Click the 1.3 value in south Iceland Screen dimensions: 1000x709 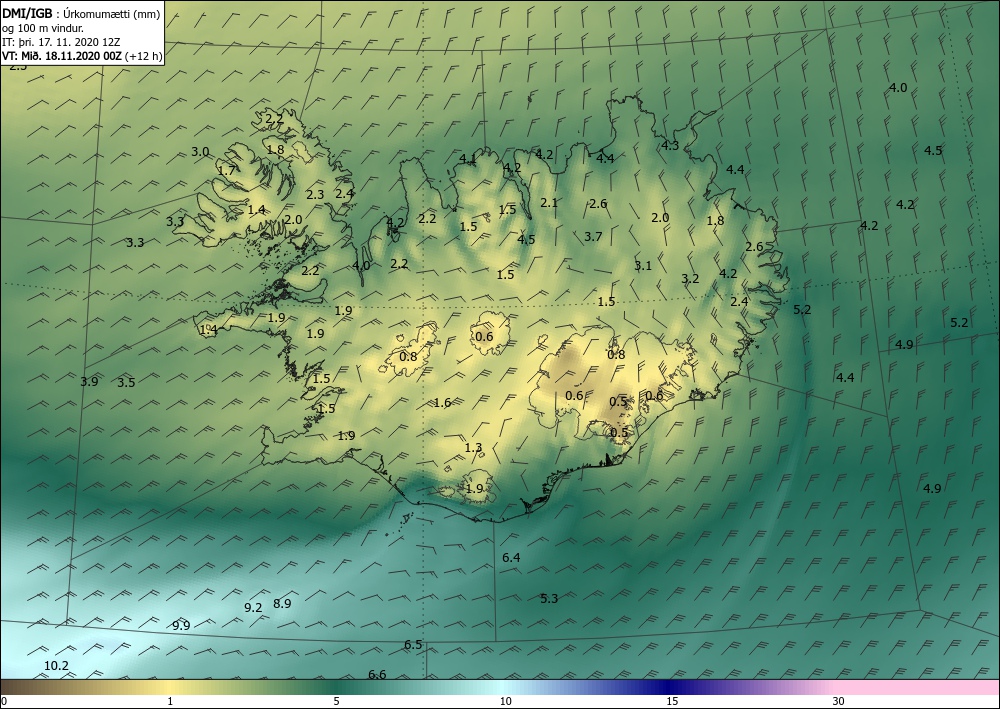click(x=474, y=448)
